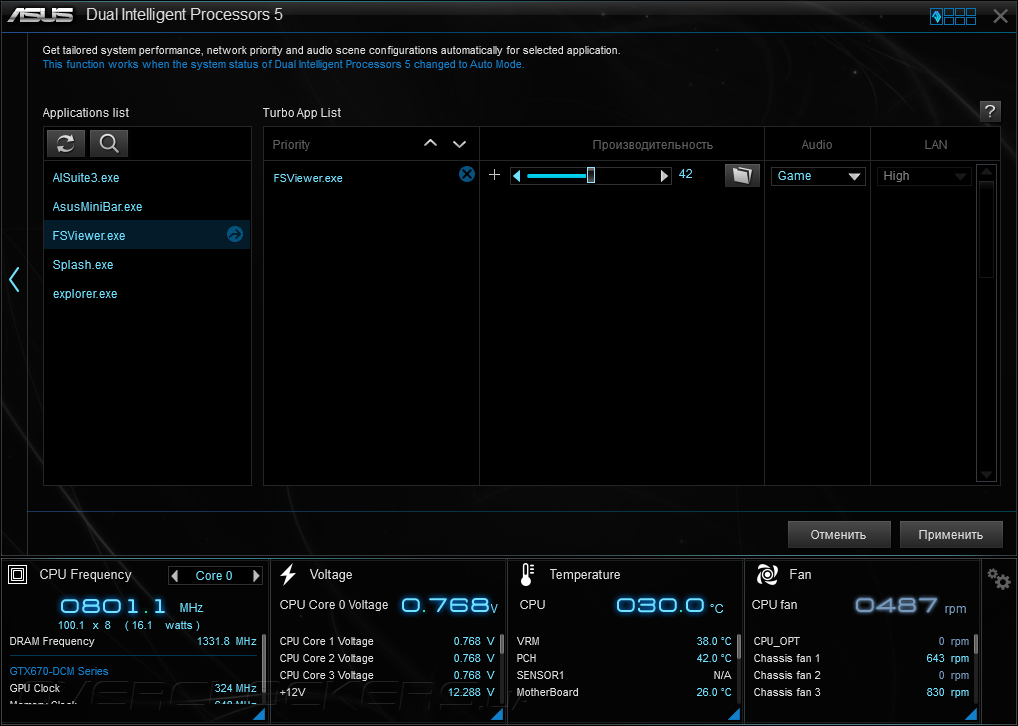Click the Fan icon
Viewport: 1018px width, 726px height.
point(767,574)
